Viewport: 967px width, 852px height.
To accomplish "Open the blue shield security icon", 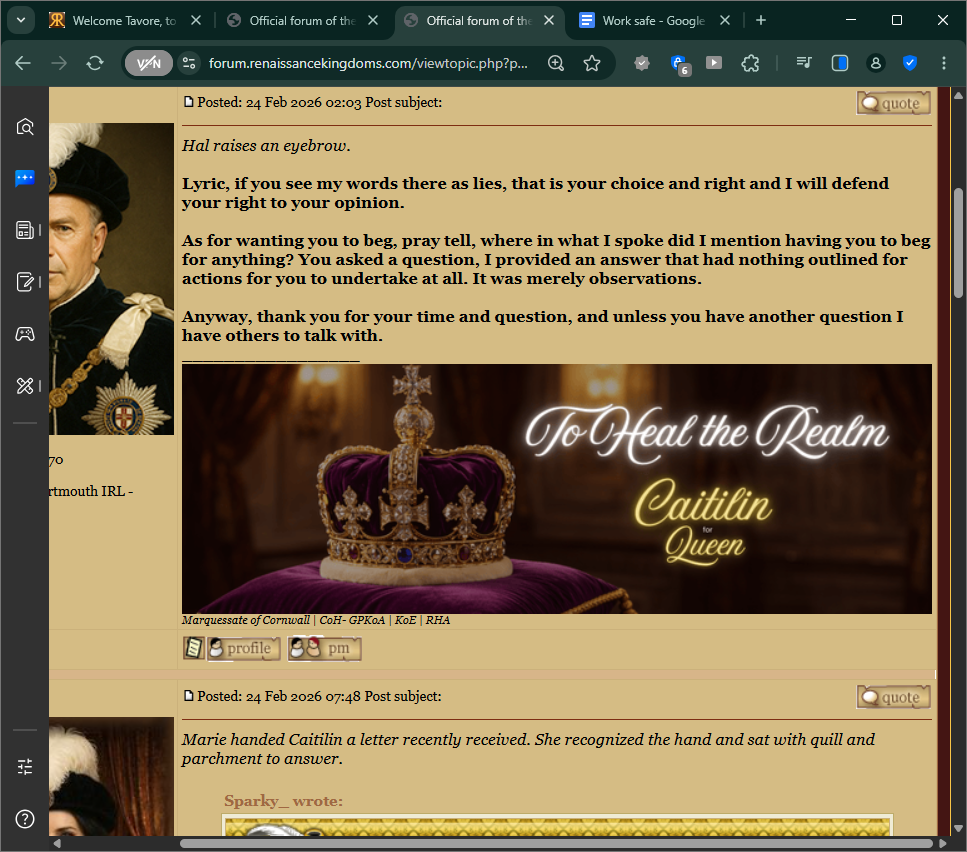I will tap(910, 63).
